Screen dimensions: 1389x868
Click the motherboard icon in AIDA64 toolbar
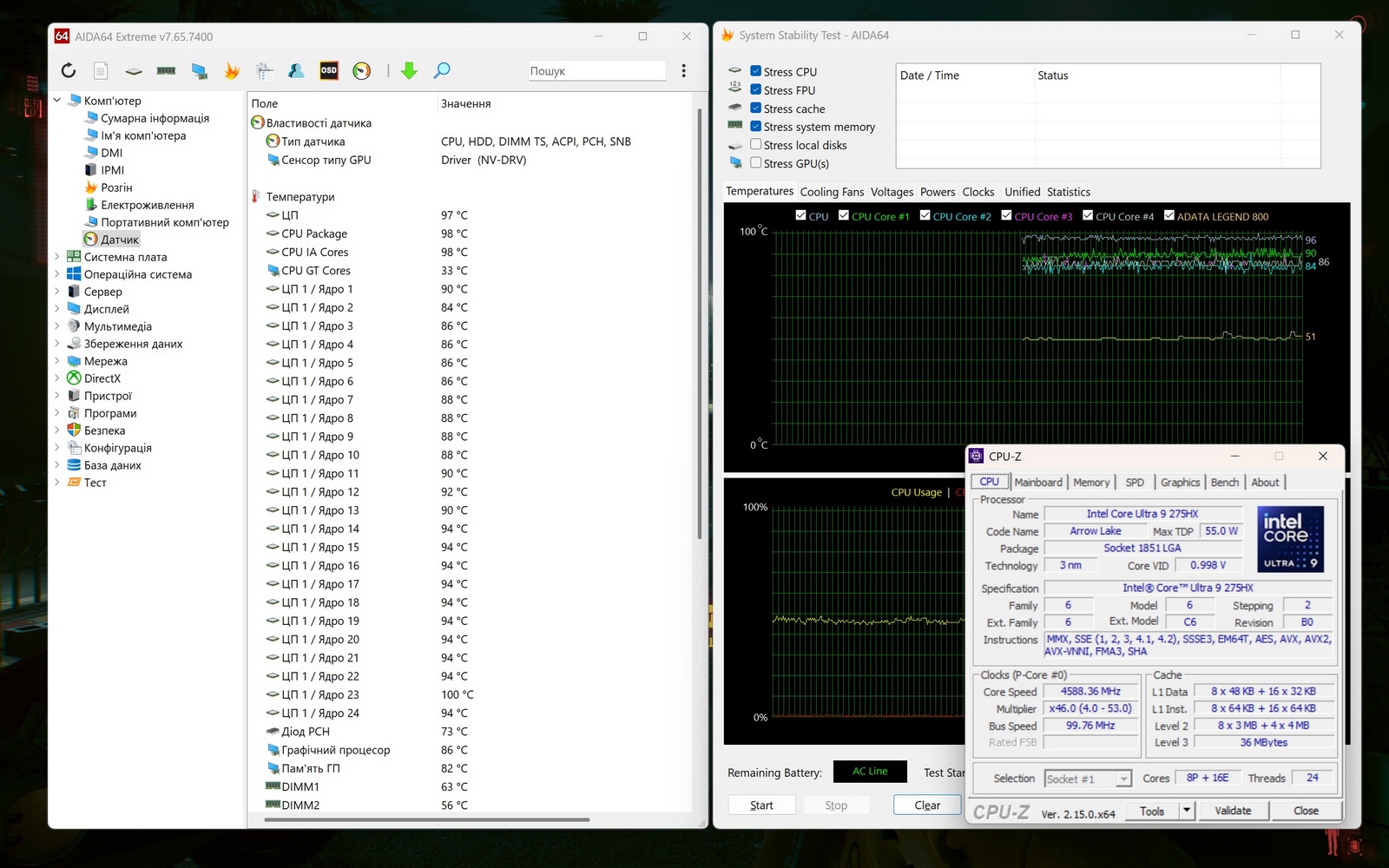click(x=134, y=71)
